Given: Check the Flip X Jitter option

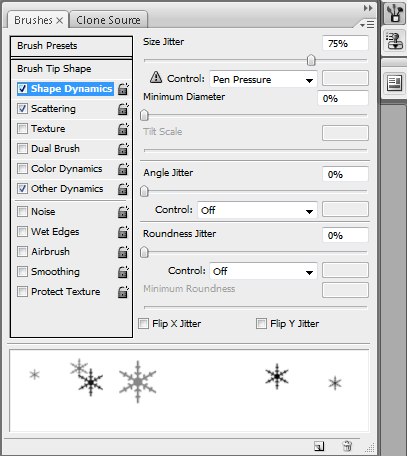Looking at the screenshot, I should pos(144,324).
